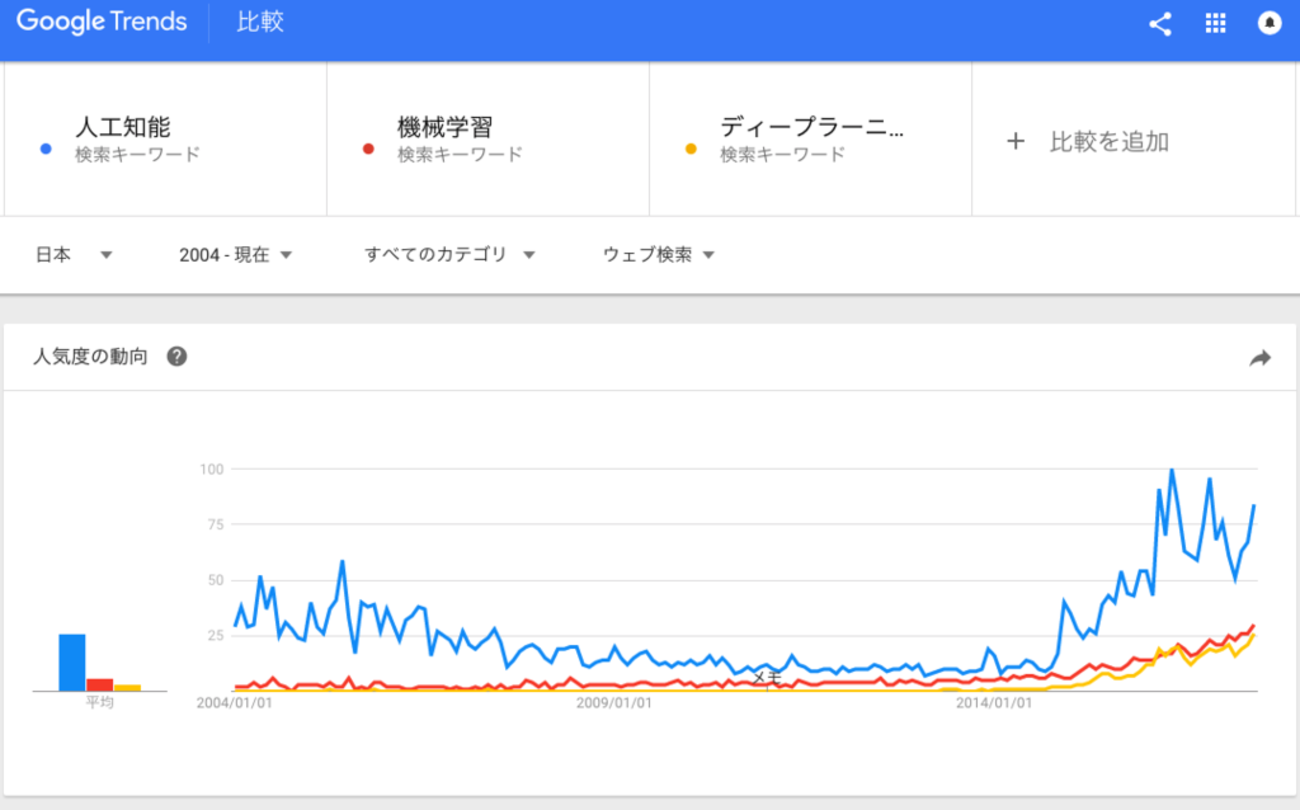
Task: Click the help icon beside 人気度の動向
Action: pos(177,357)
